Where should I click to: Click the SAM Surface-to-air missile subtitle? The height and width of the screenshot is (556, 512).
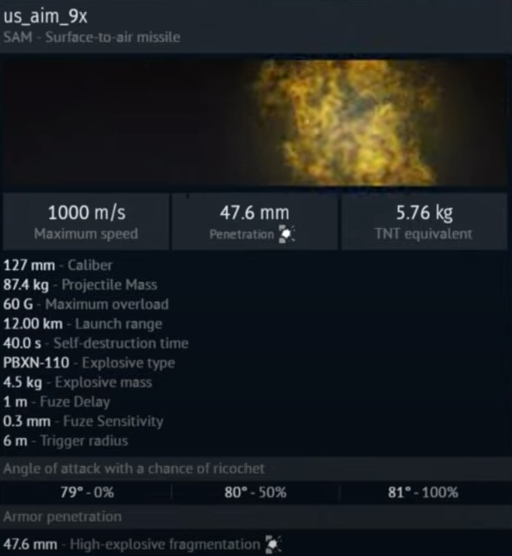point(92,37)
